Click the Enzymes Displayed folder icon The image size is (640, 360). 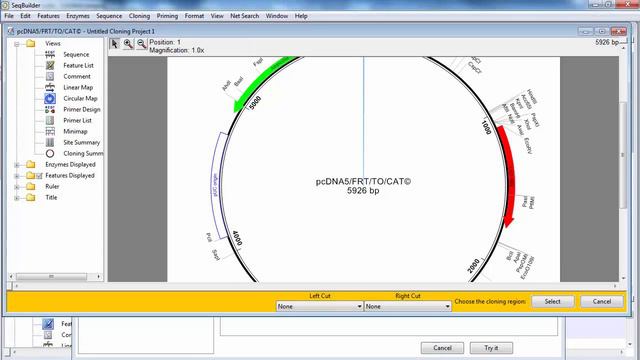31,164
